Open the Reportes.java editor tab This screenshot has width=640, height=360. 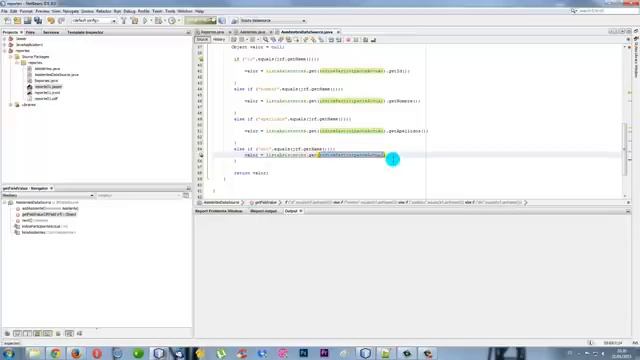point(212,32)
